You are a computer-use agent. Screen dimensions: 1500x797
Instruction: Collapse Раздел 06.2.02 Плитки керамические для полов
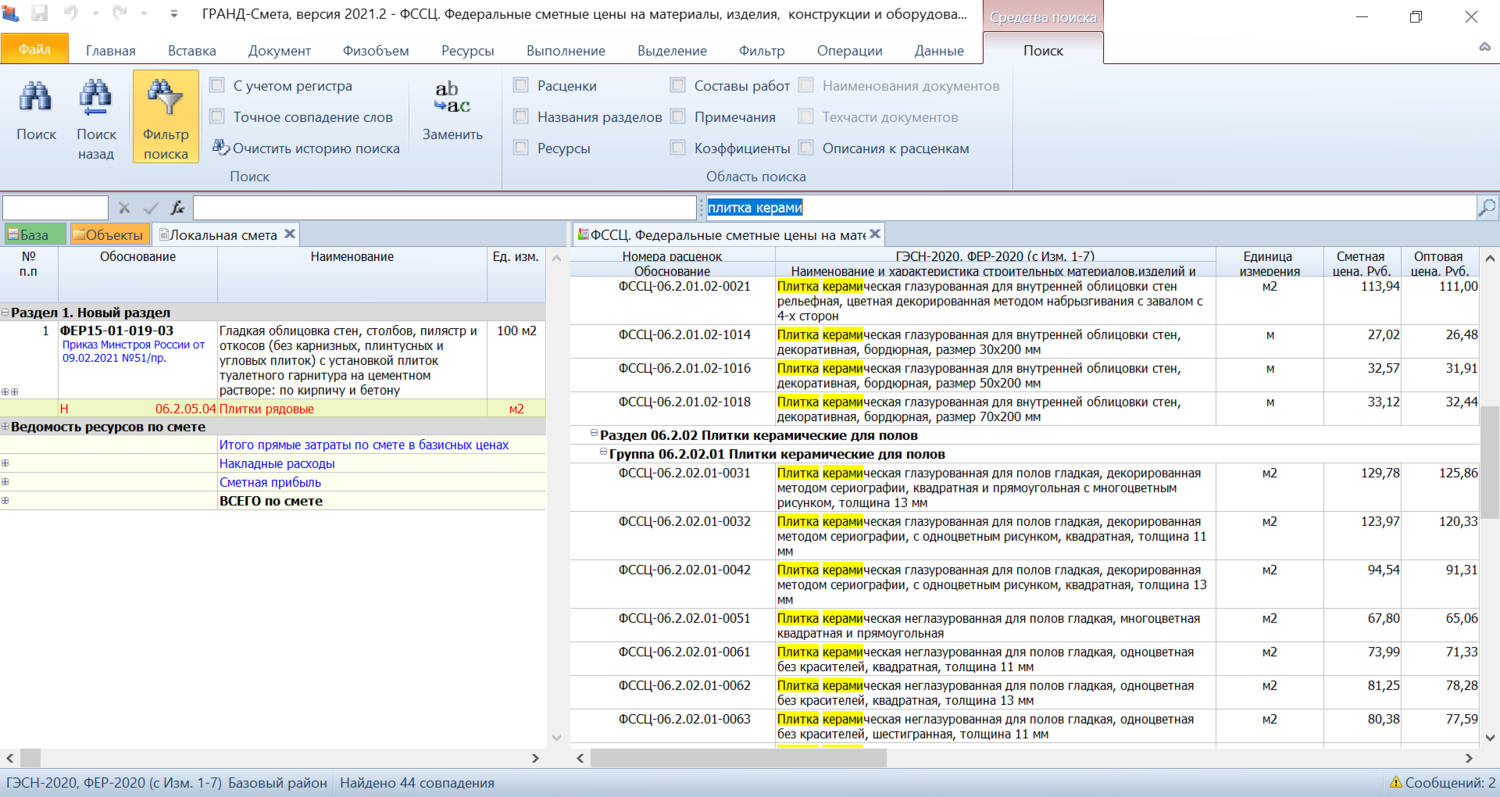[x=592, y=435]
